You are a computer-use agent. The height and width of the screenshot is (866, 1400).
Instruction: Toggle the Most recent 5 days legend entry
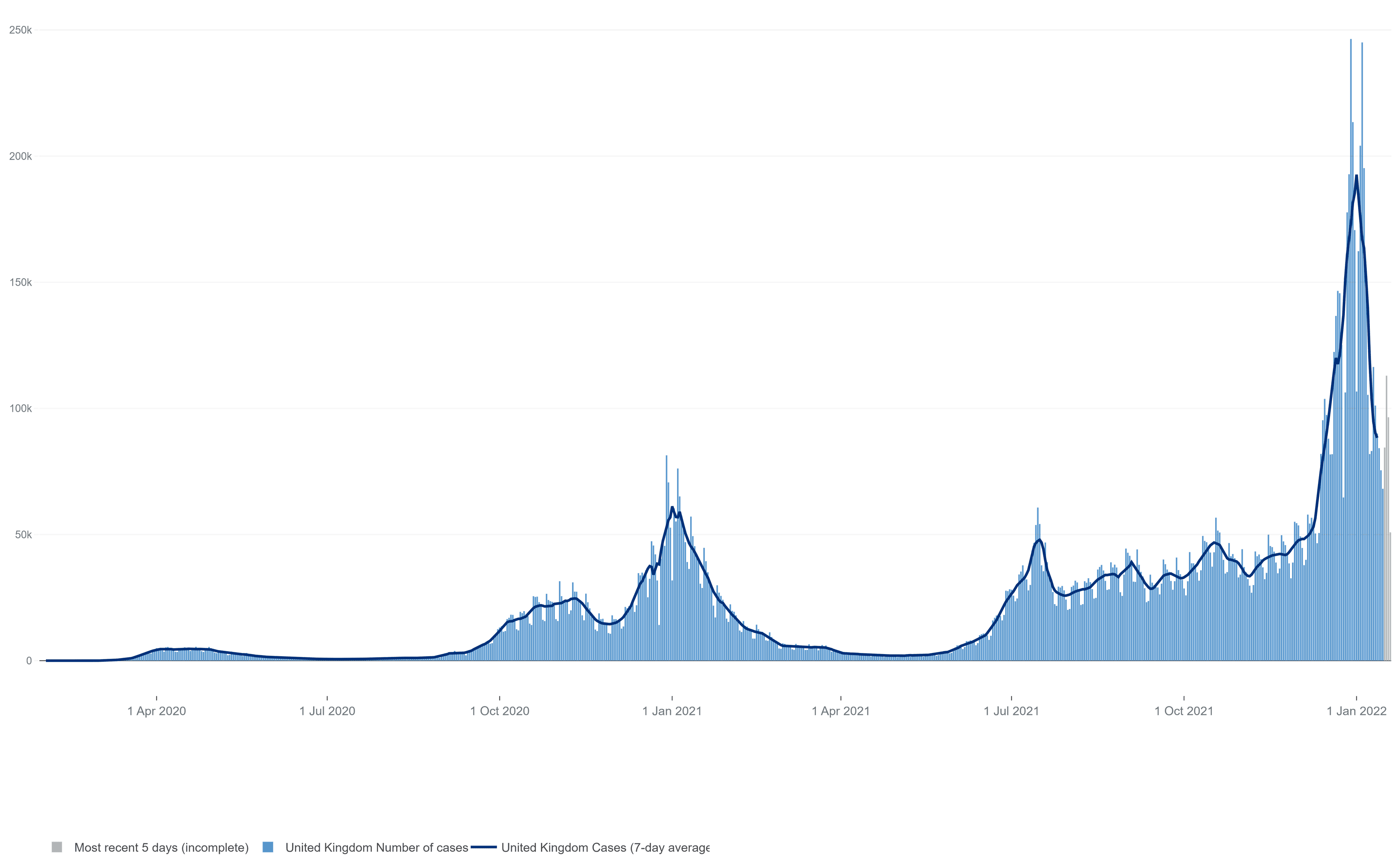pyautogui.click(x=150, y=848)
